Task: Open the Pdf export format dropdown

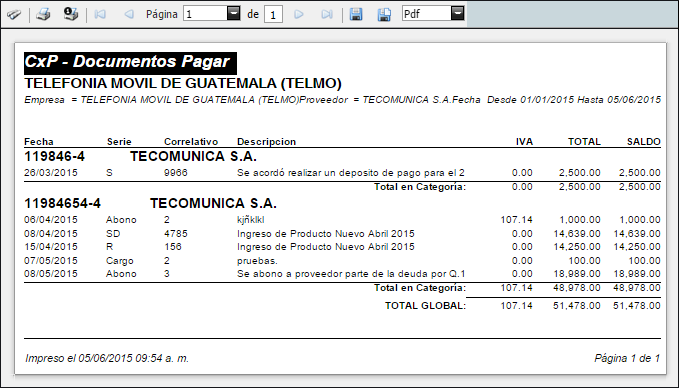Action: (x=457, y=13)
